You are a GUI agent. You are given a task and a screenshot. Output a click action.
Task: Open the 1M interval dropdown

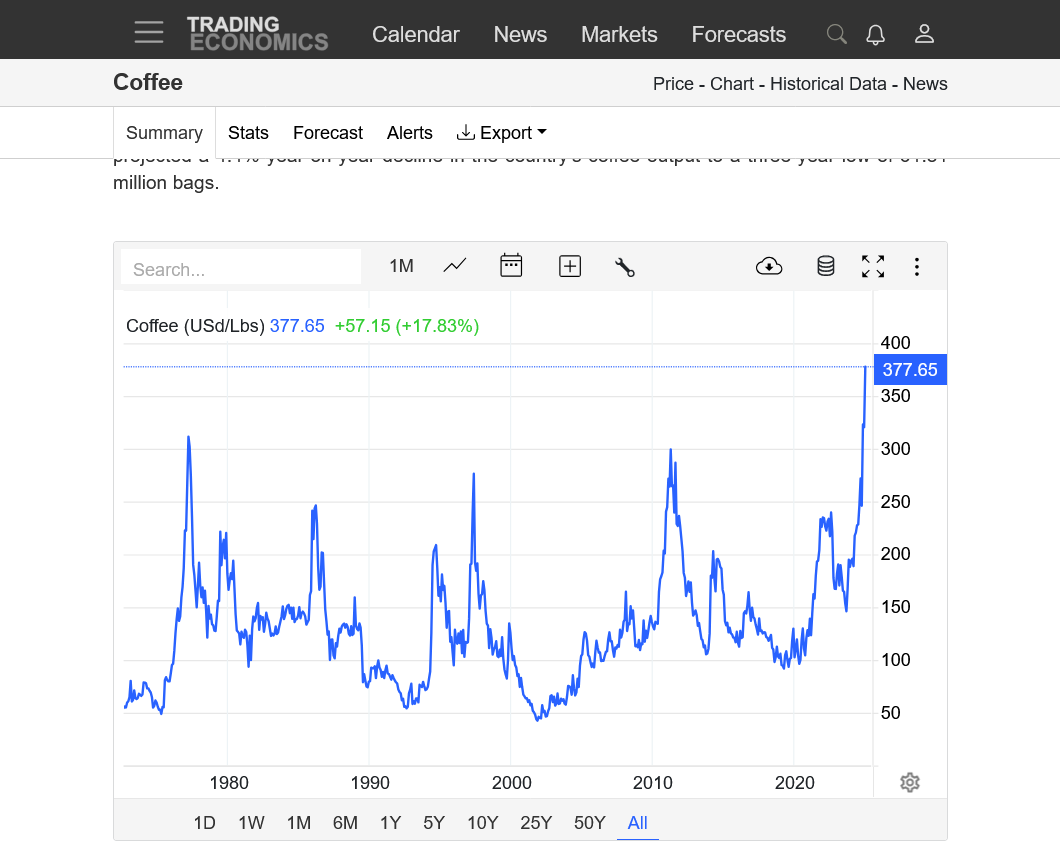401,266
